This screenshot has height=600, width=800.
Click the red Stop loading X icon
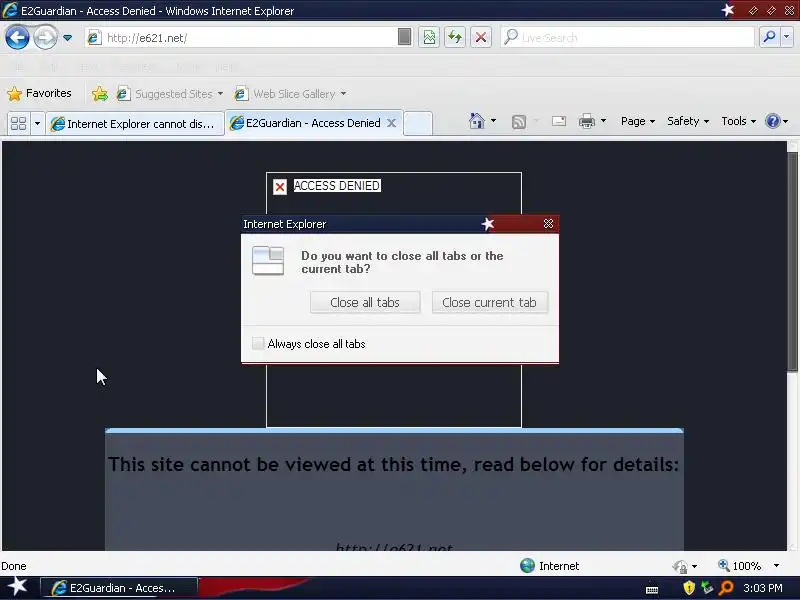coord(481,37)
